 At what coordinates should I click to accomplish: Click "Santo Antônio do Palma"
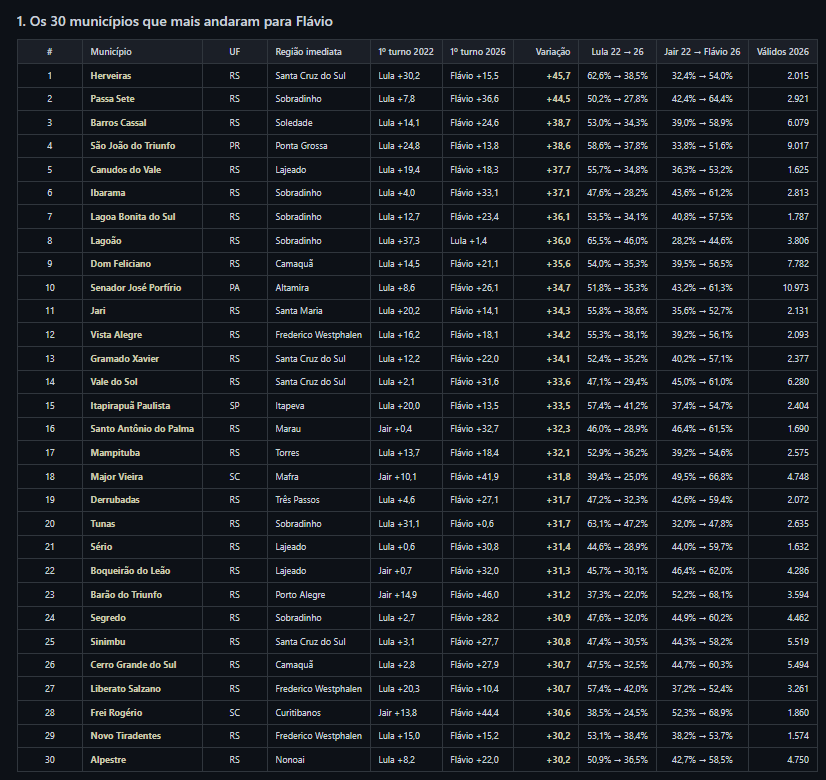coord(142,429)
